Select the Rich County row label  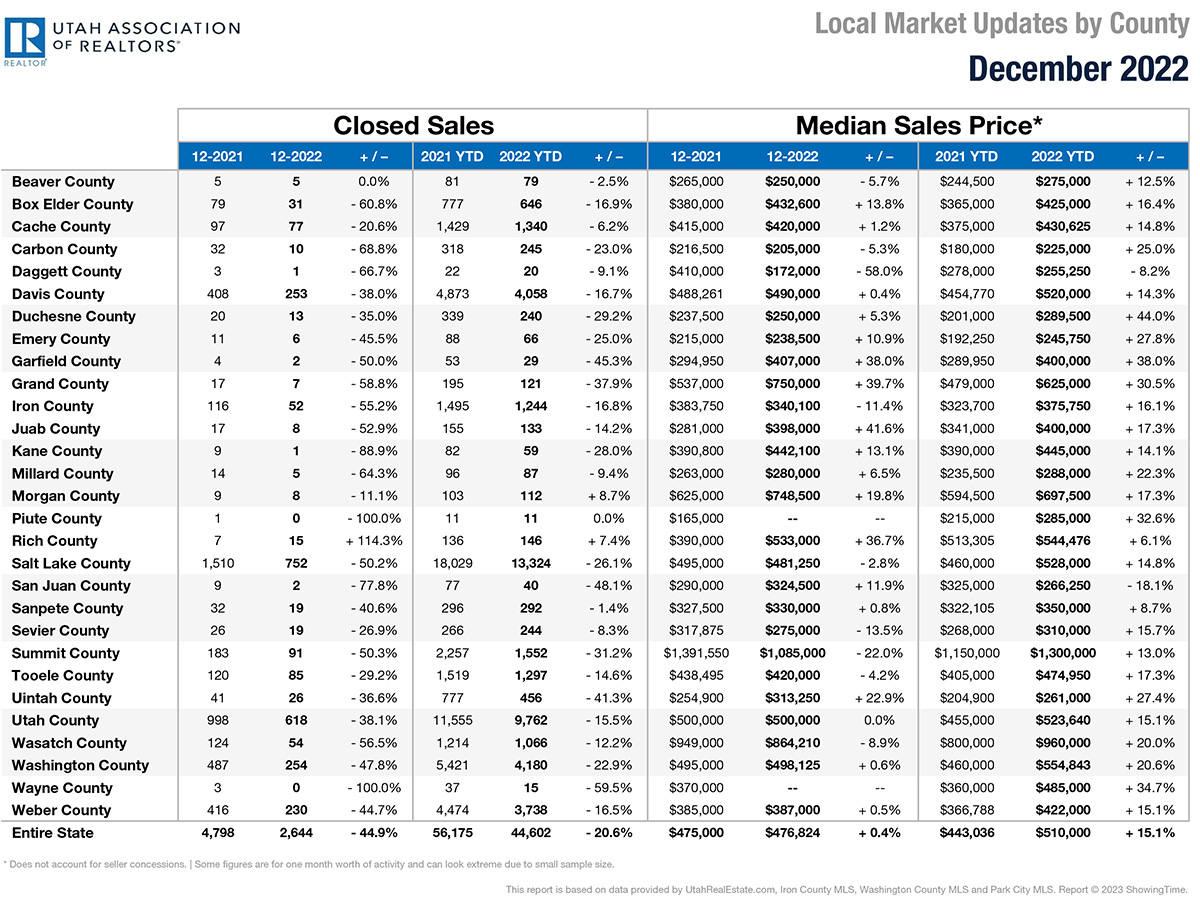click(54, 541)
